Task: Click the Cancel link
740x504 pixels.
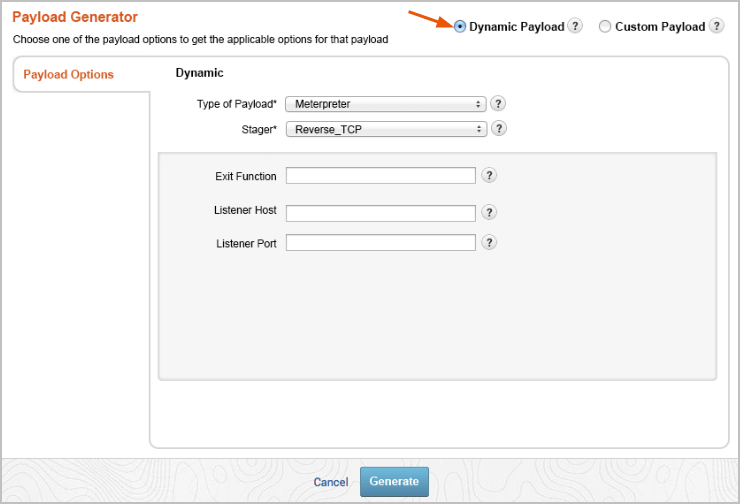Action: pyautogui.click(x=331, y=482)
